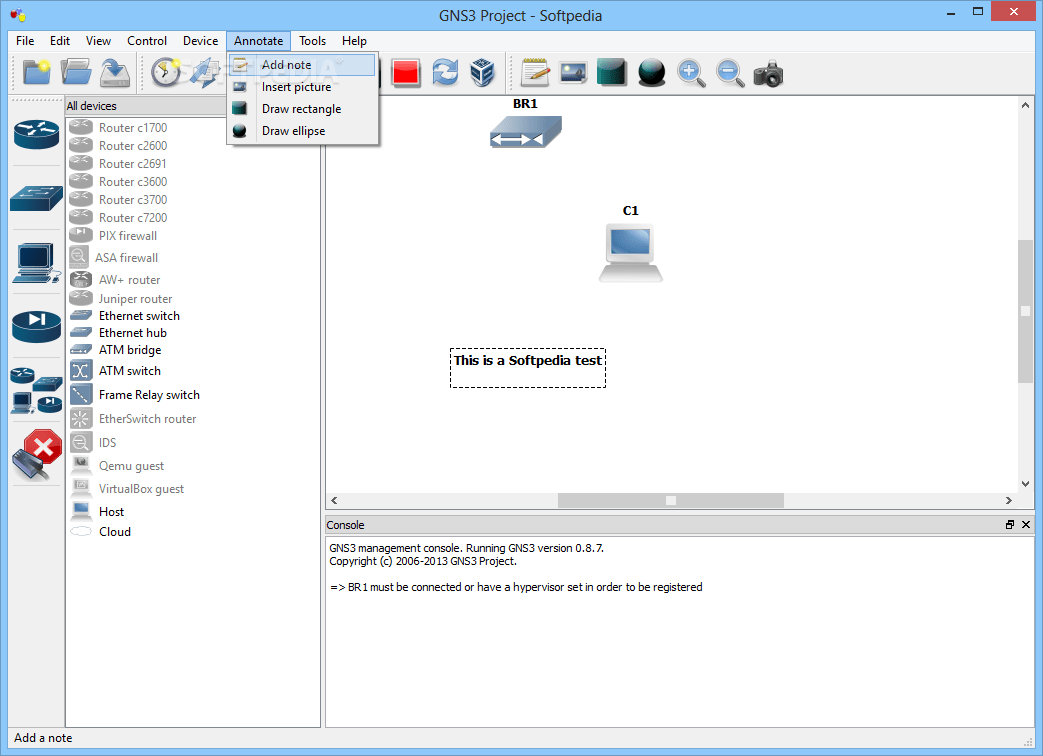Screen dimensions: 1043x756
Task: Click the Draw ellipse toolbar icon
Action: [x=651, y=72]
